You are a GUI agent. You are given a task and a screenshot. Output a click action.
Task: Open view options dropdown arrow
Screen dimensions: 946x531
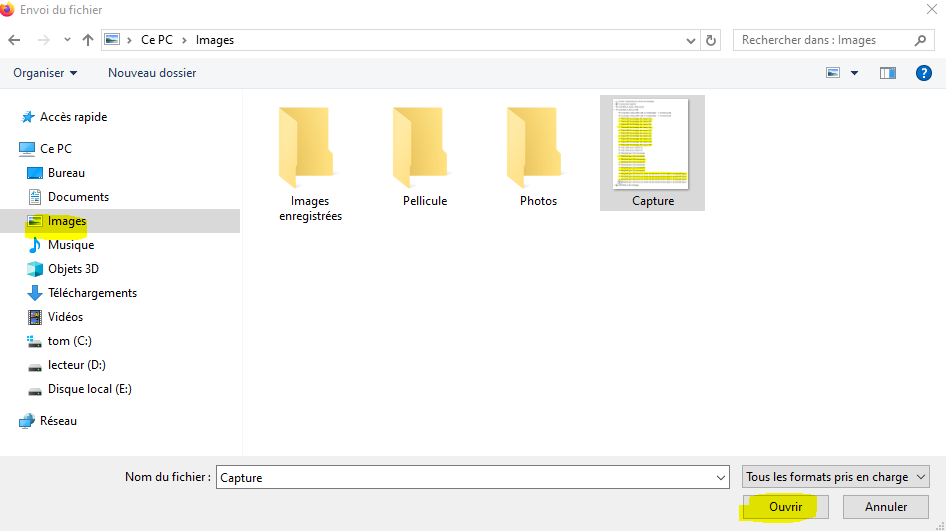[854, 73]
